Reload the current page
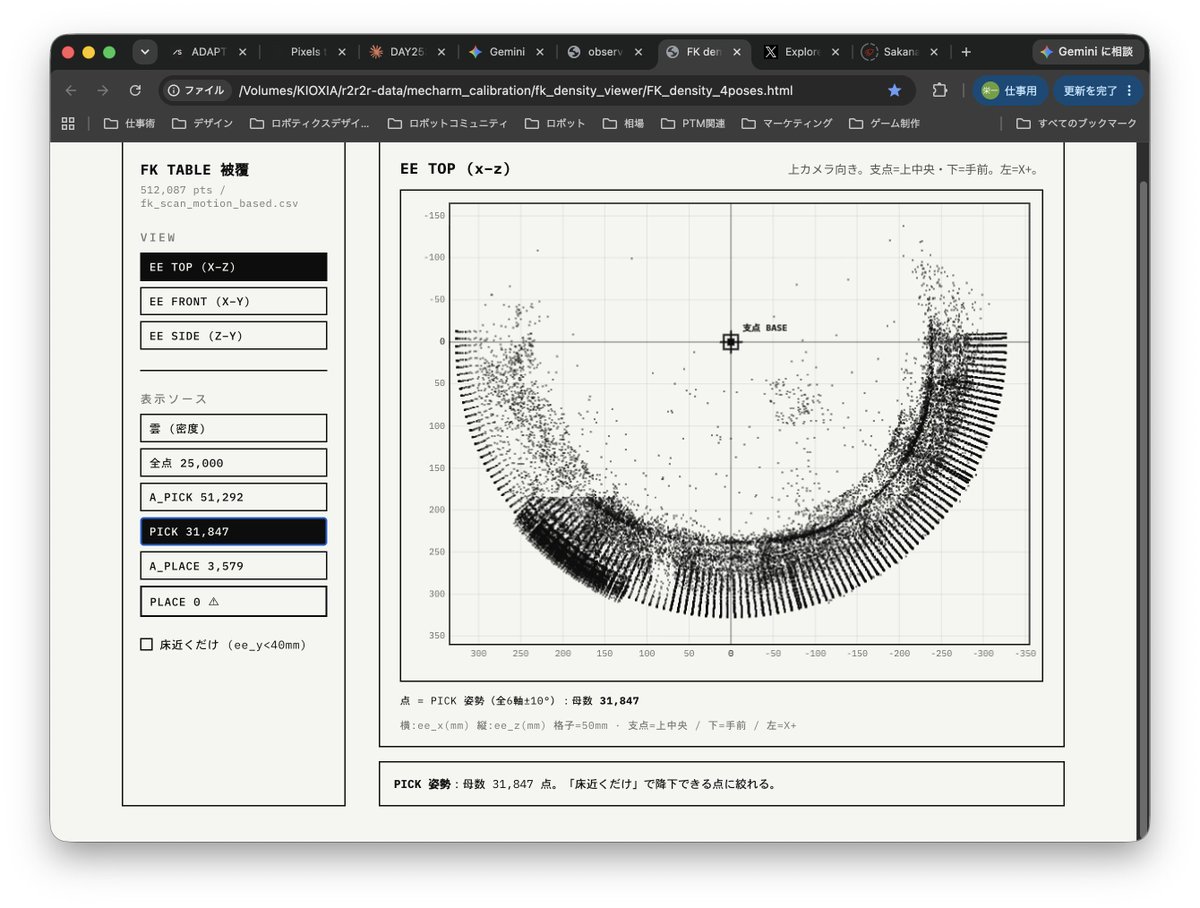Image resolution: width=1200 pixels, height=908 pixels. tap(135, 90)
